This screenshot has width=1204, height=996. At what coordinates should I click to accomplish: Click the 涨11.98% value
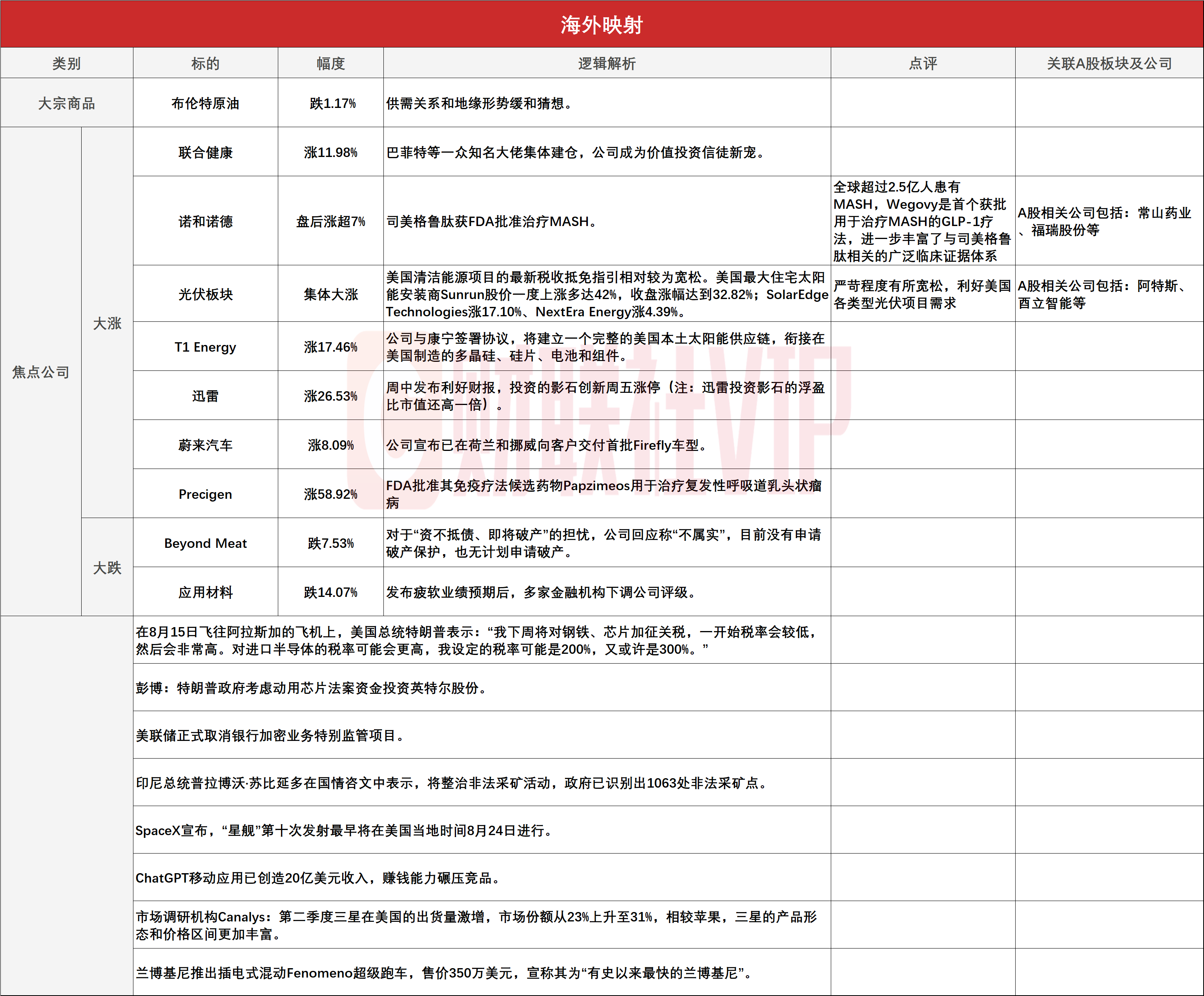click(x=331, y=152)
